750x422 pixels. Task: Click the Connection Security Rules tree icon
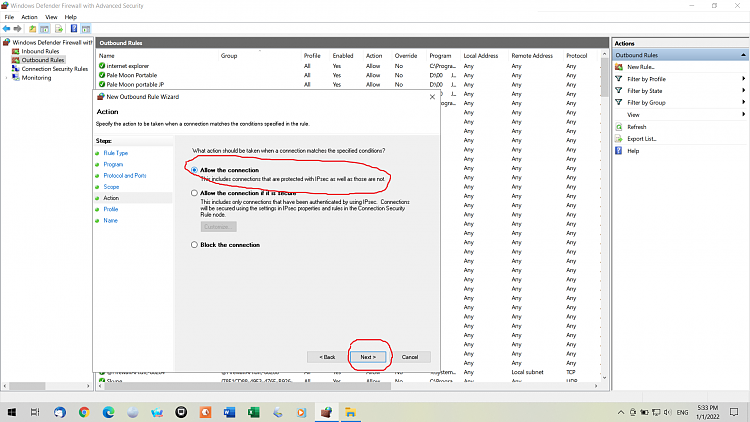point(15,69)
